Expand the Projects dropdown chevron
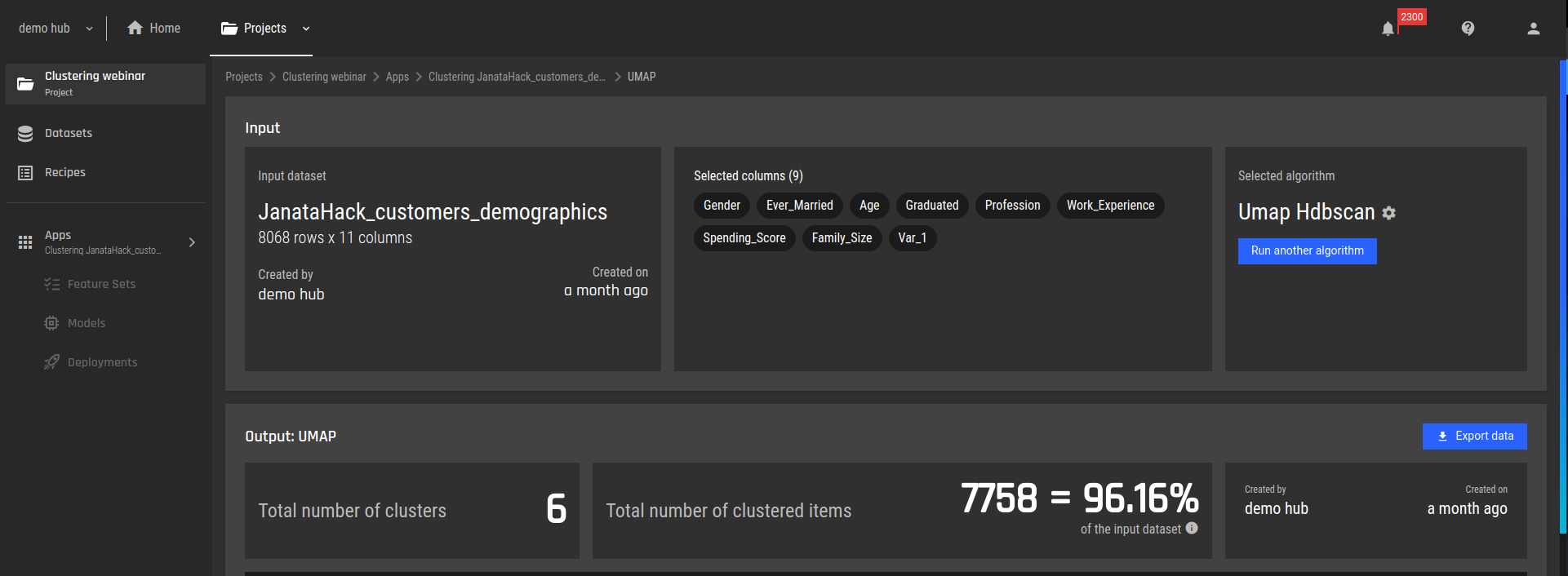This screenshot has height=576, width=1568. [x=306, y=29]
